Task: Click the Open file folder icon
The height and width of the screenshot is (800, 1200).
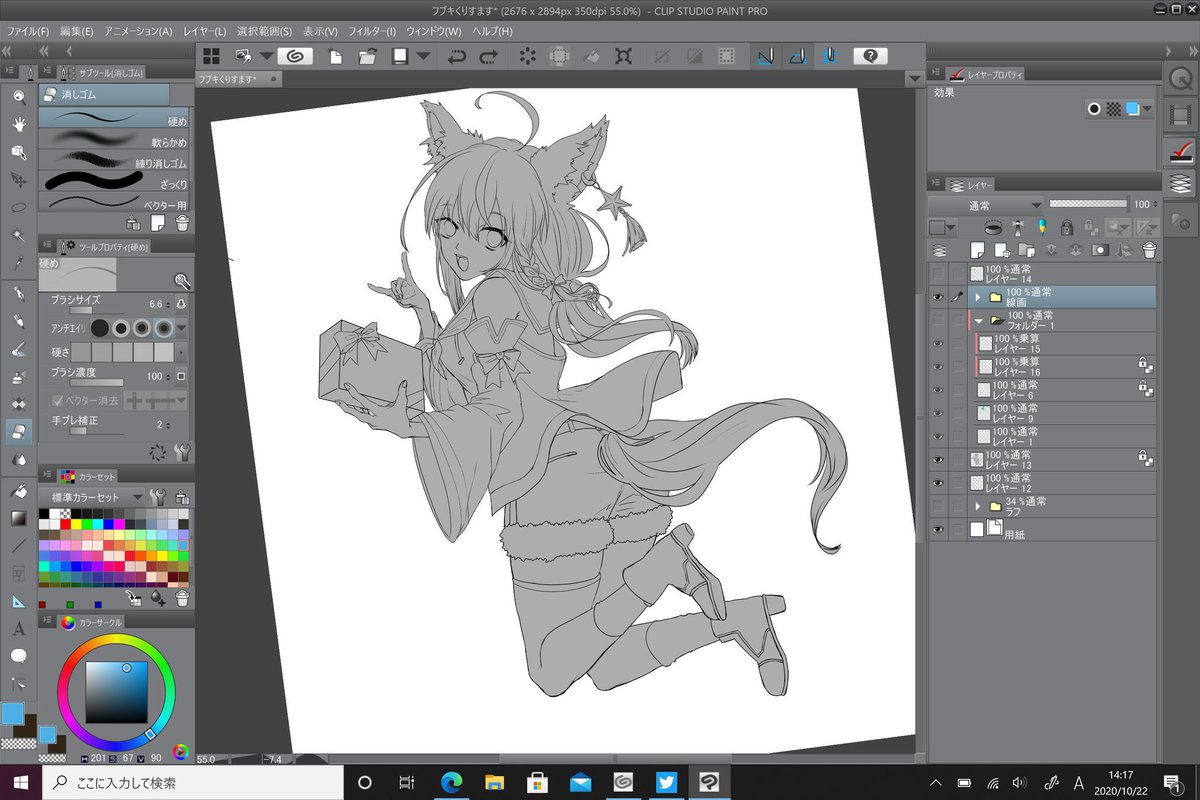Action: pyautogui.click(x=367, y=57)
